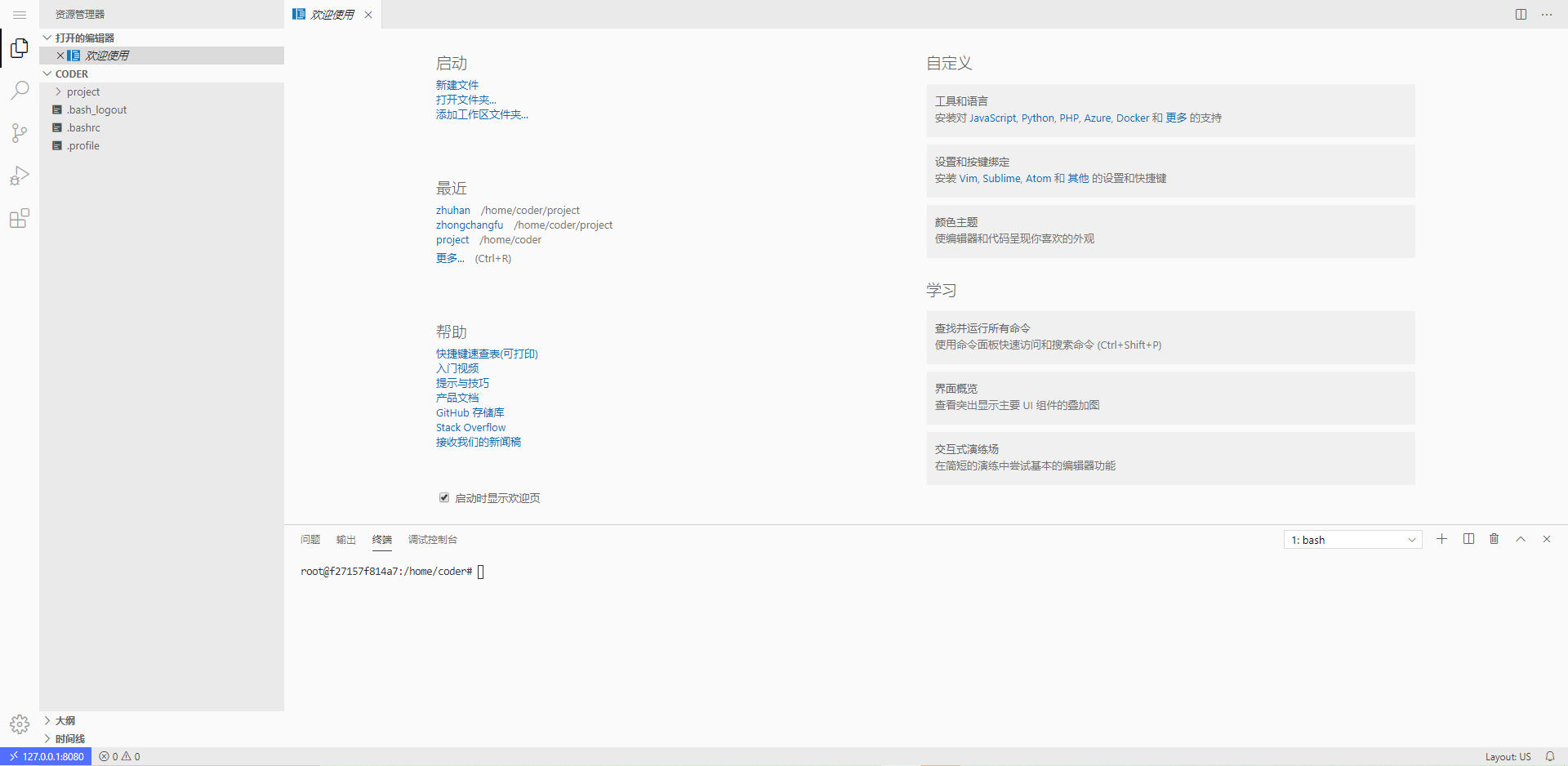This screenshot has height=766, width=1568.
Task: Select the Source Control icon
Action: coord(20,133)
